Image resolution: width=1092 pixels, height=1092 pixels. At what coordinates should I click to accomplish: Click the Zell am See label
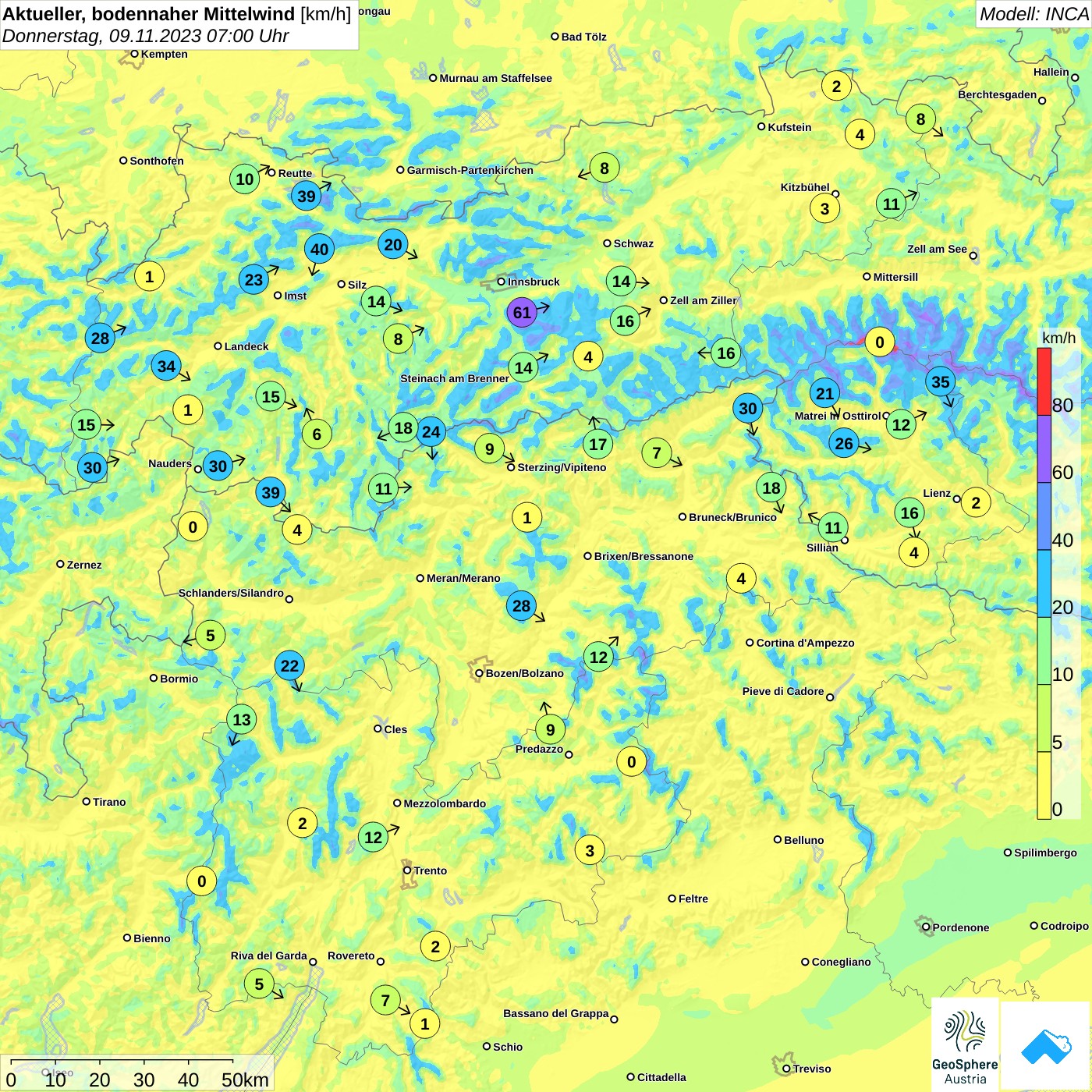point(937,249)
